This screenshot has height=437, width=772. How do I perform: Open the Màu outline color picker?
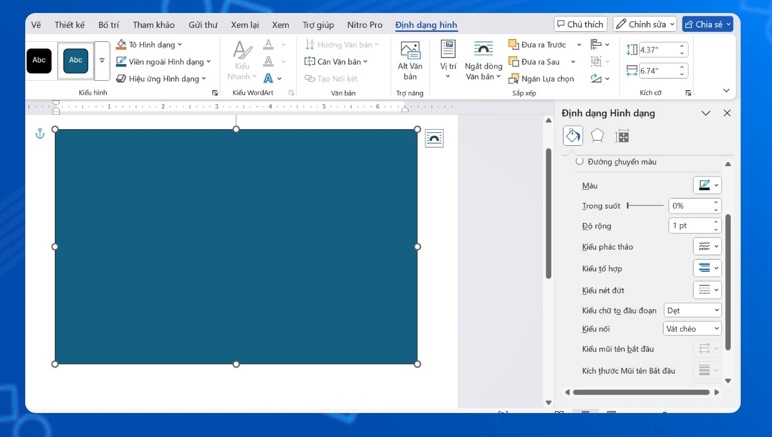click(x=707, y=185)
